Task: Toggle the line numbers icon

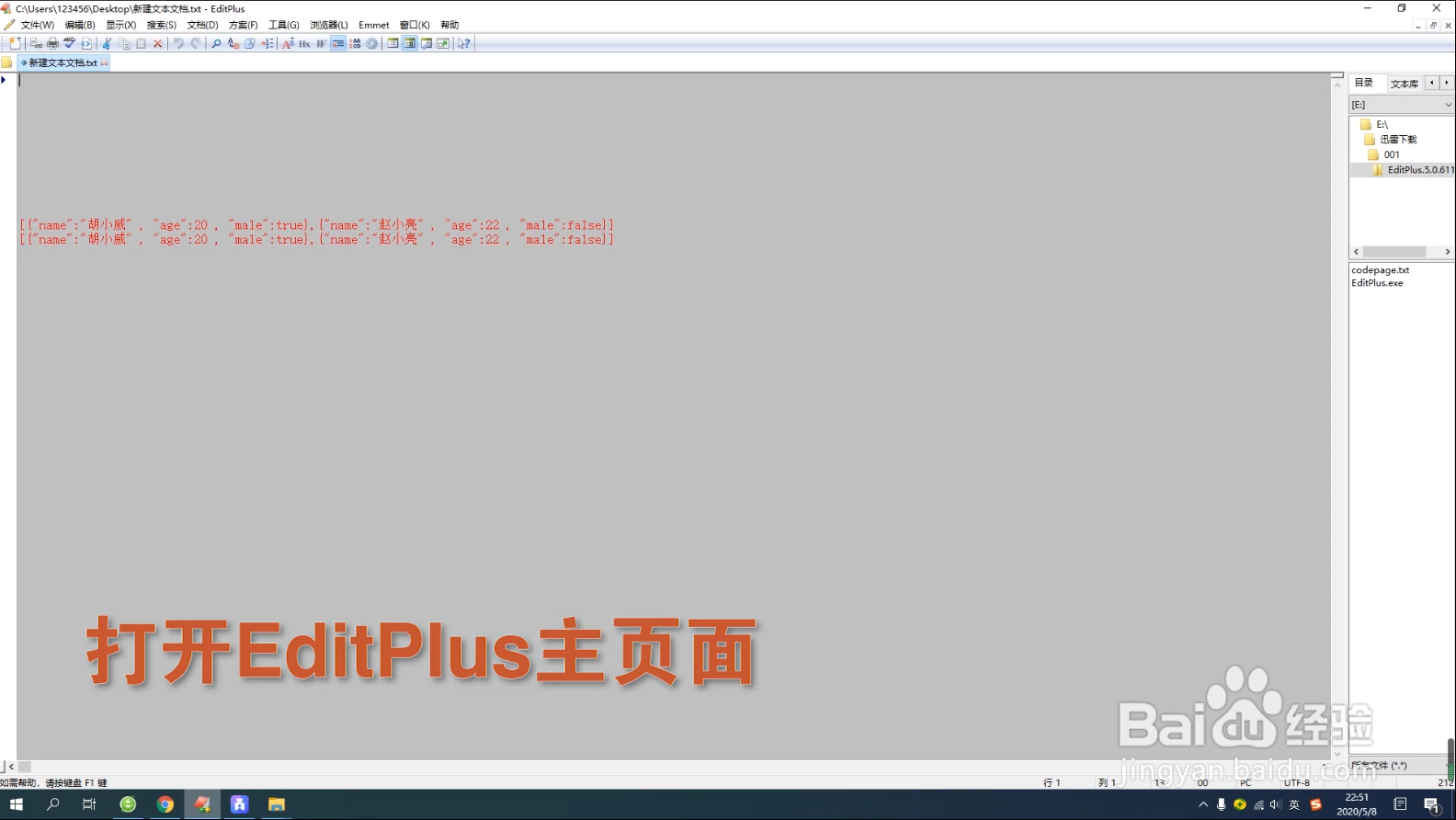Action: (355, 43)
